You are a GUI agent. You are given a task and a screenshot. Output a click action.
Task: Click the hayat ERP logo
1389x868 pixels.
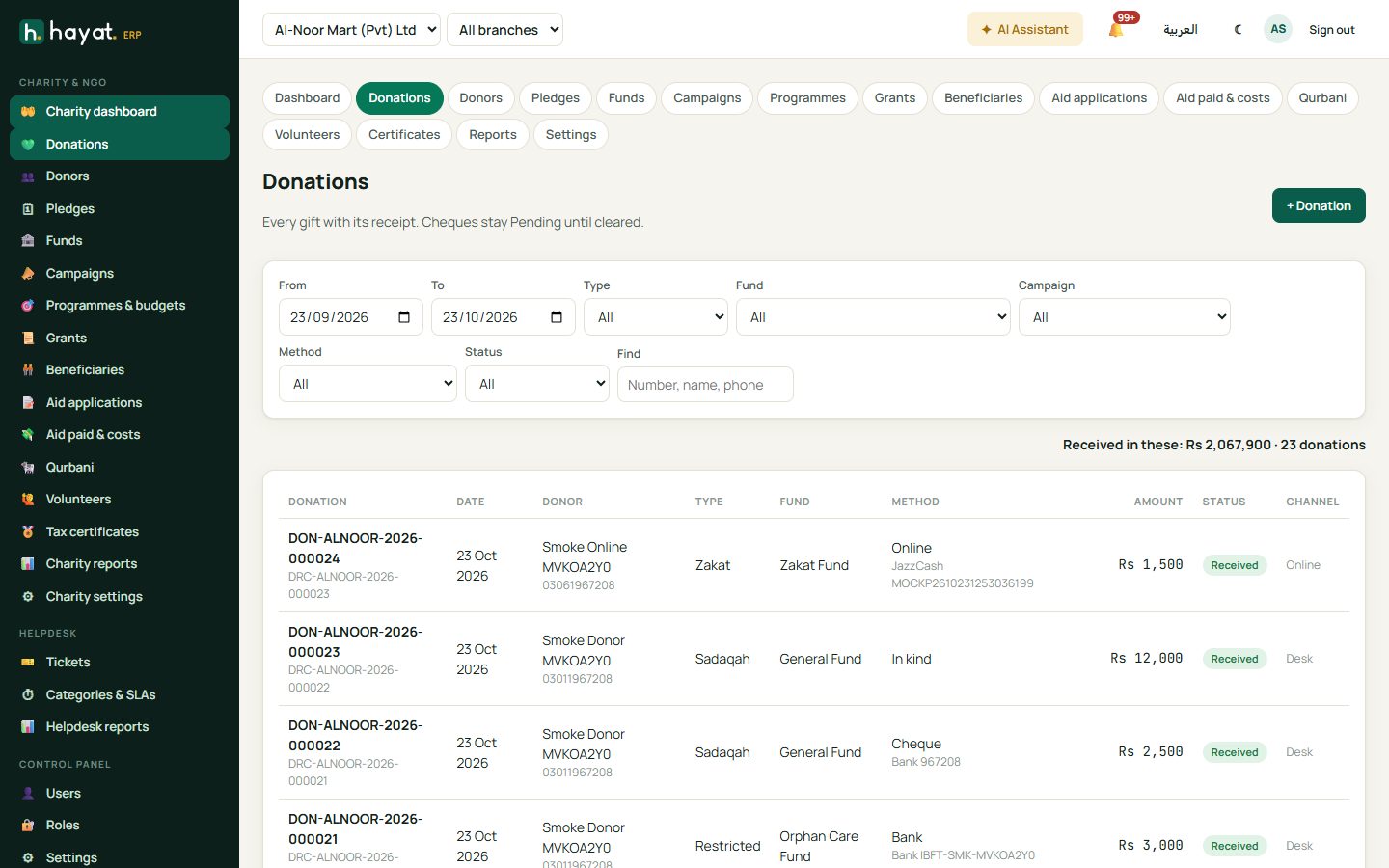coord(81,33)
